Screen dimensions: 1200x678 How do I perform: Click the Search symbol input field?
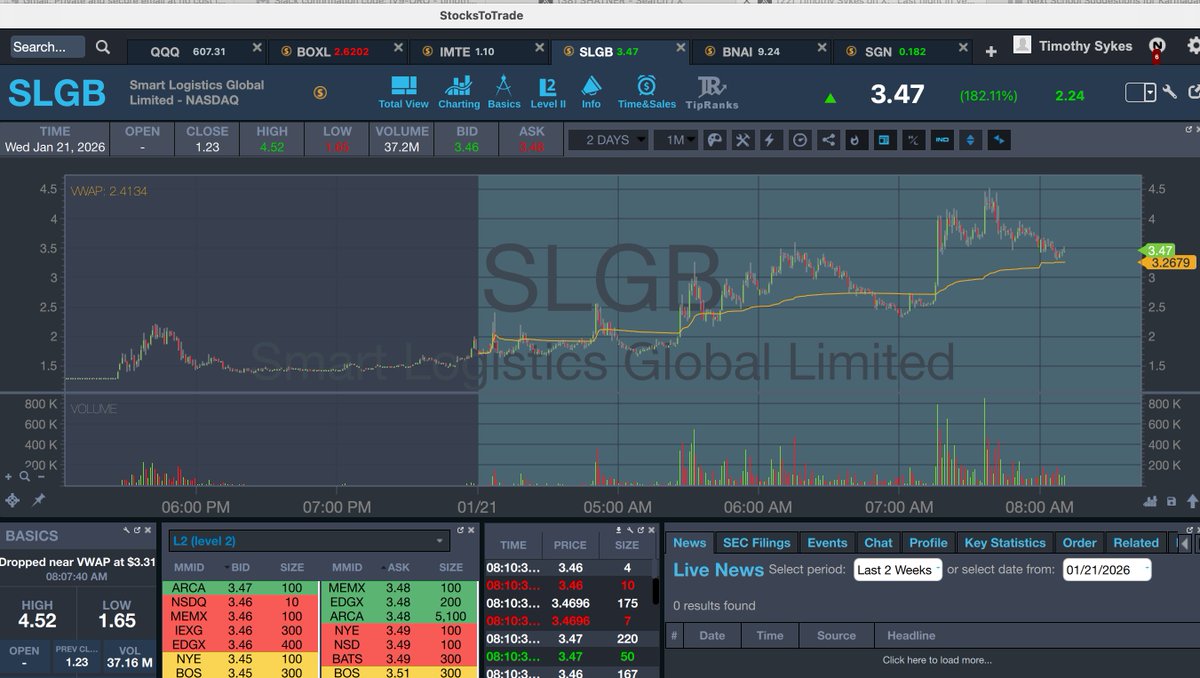point(47,47)
